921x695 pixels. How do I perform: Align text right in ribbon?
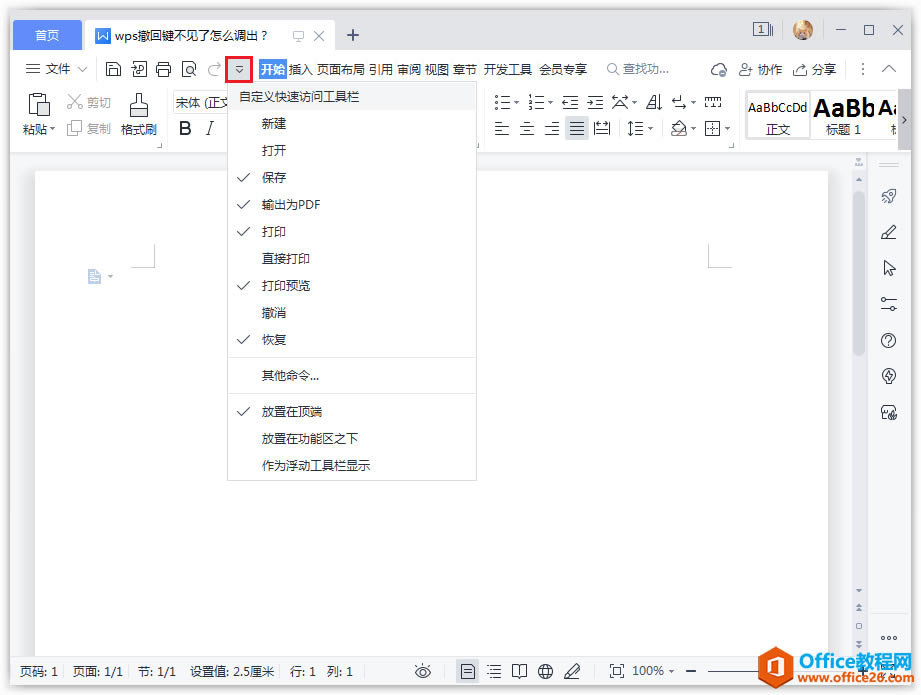click(552, 128)
